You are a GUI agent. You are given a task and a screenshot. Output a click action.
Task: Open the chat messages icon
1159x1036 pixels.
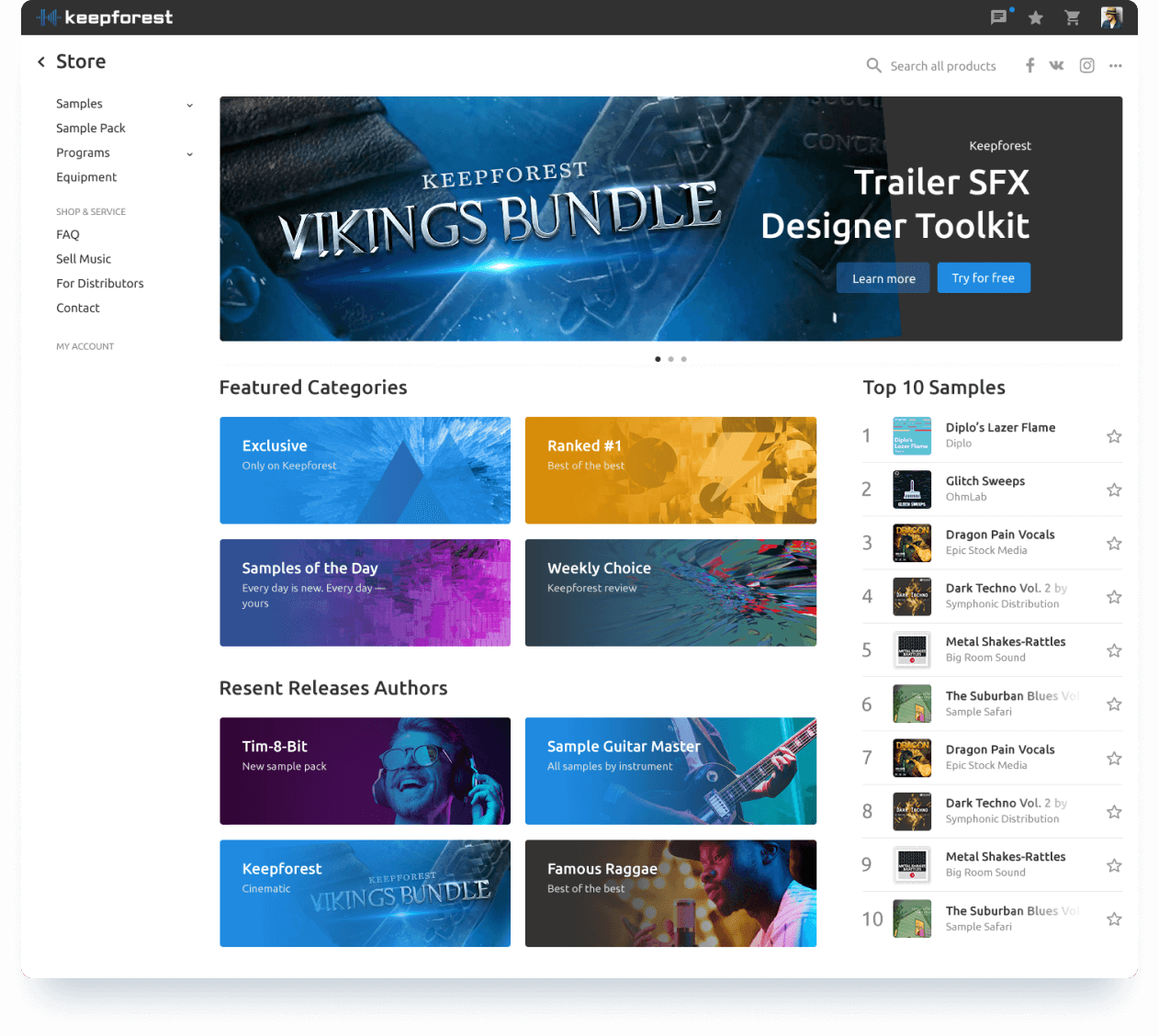click(999, 17)
